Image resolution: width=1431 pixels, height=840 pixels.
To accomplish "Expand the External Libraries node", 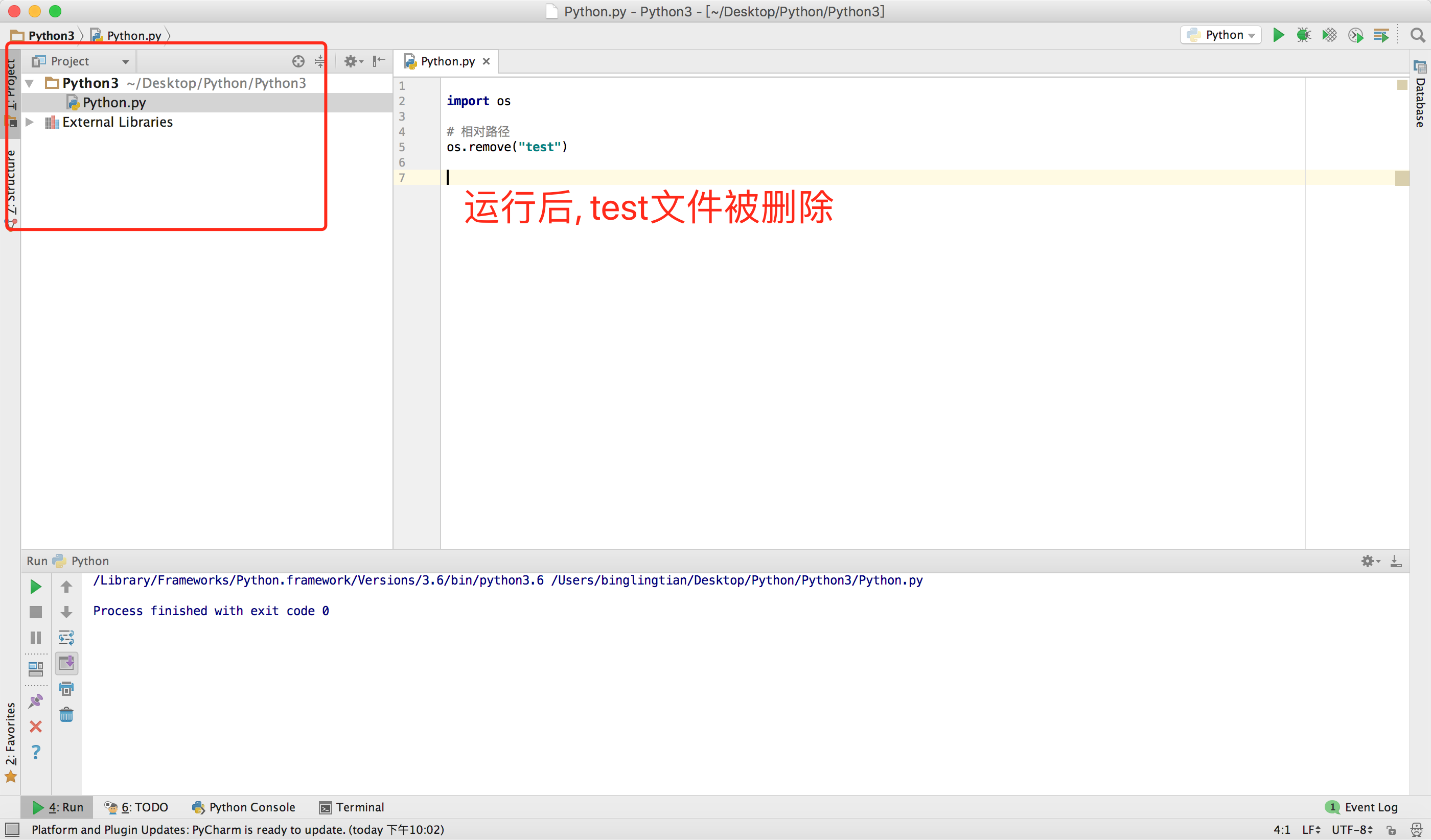I will click(30, 122).
